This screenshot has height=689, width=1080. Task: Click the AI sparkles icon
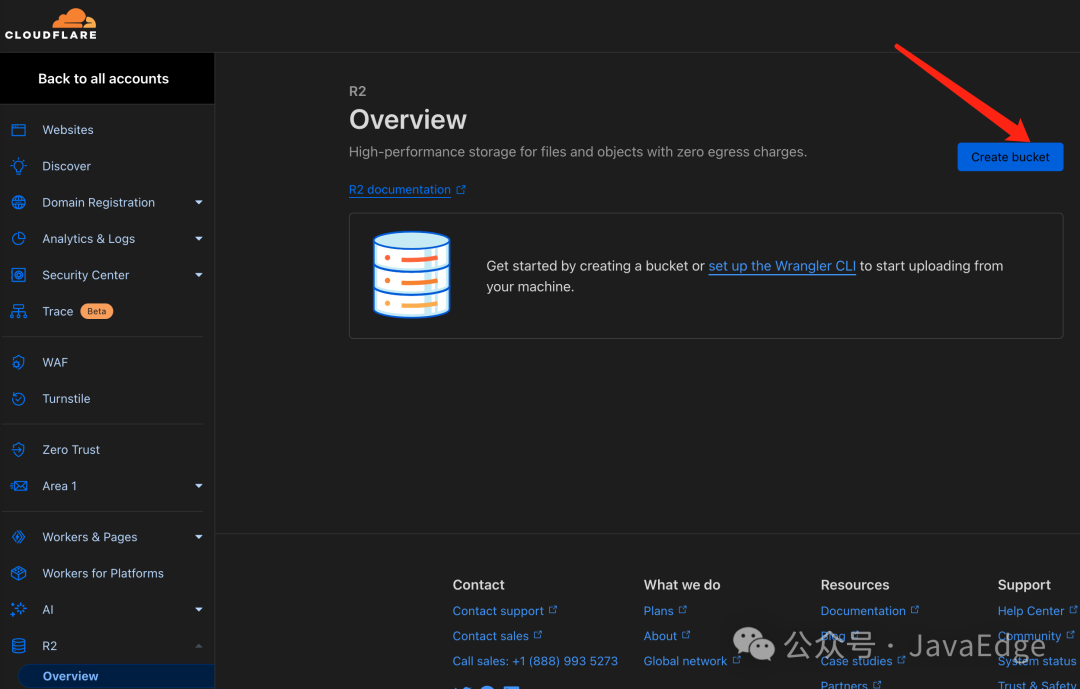tap(19, 609)
